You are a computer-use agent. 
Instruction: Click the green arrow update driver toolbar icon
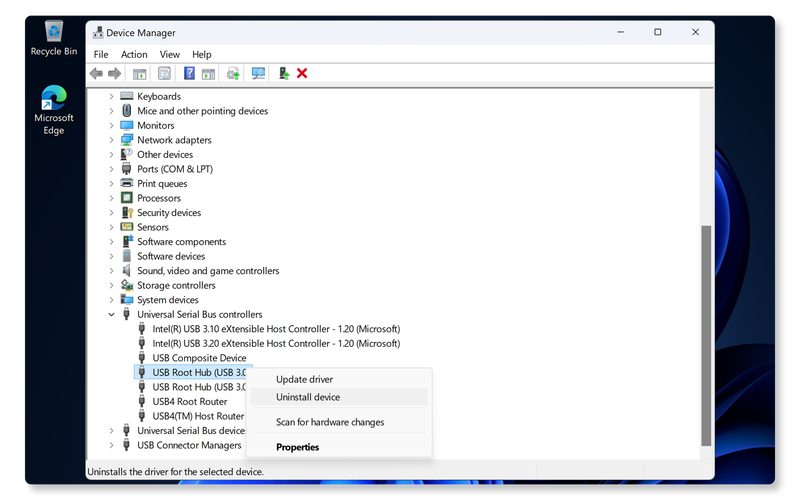coord(284,73)
